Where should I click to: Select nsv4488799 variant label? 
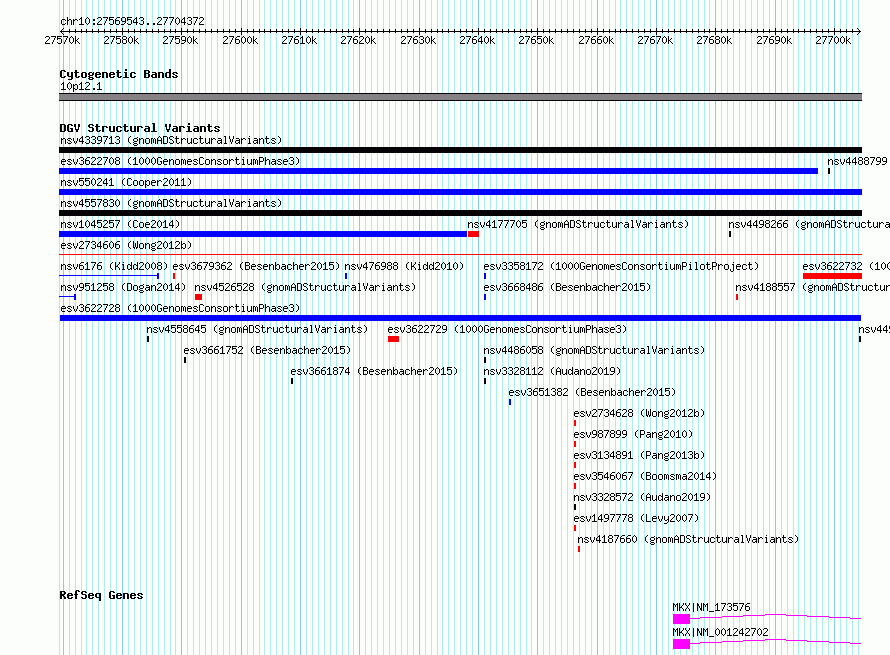tap(857, 161)
